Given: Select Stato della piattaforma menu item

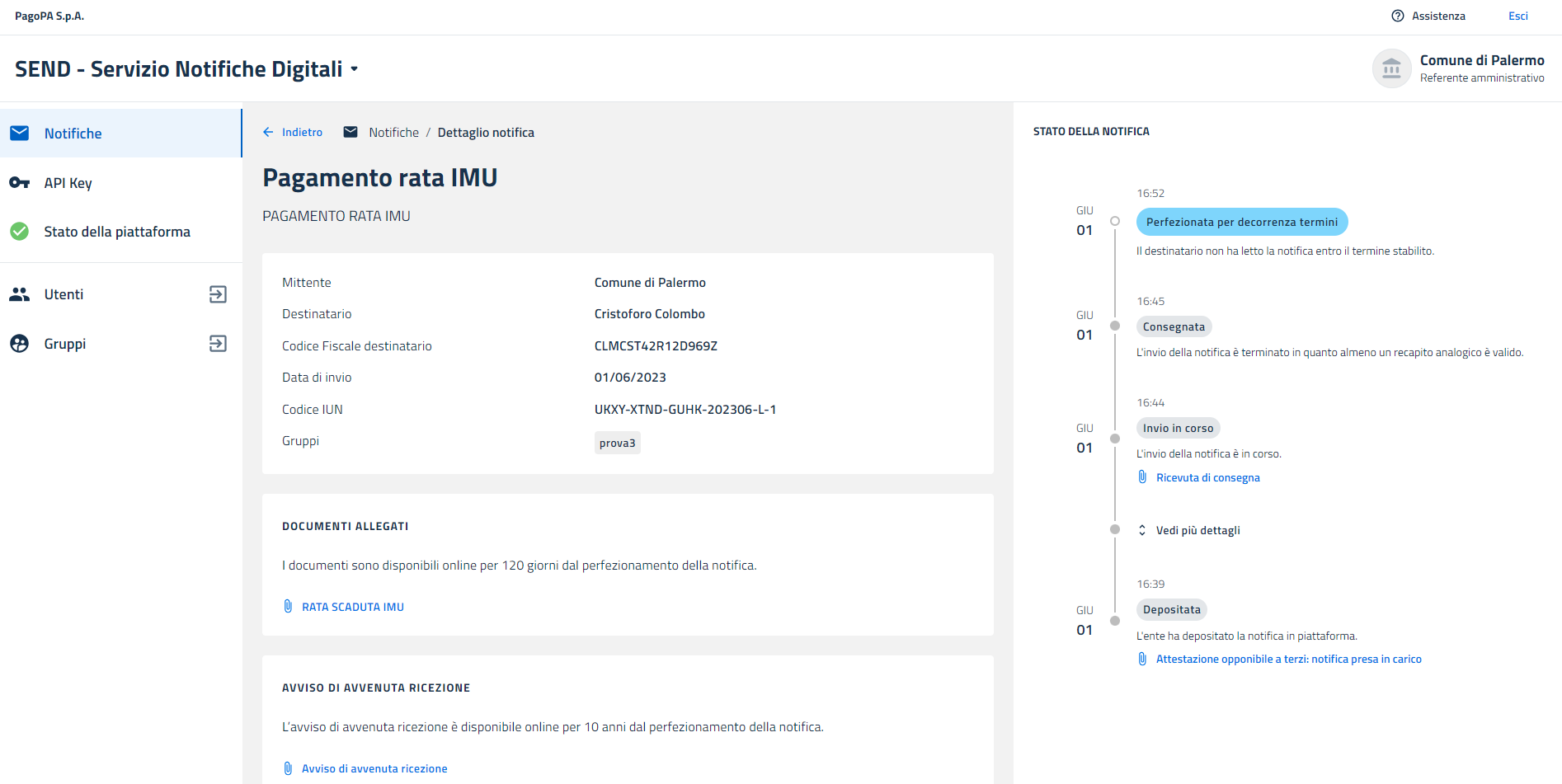Looking at the screenshot, I should [x=117, y=232].
